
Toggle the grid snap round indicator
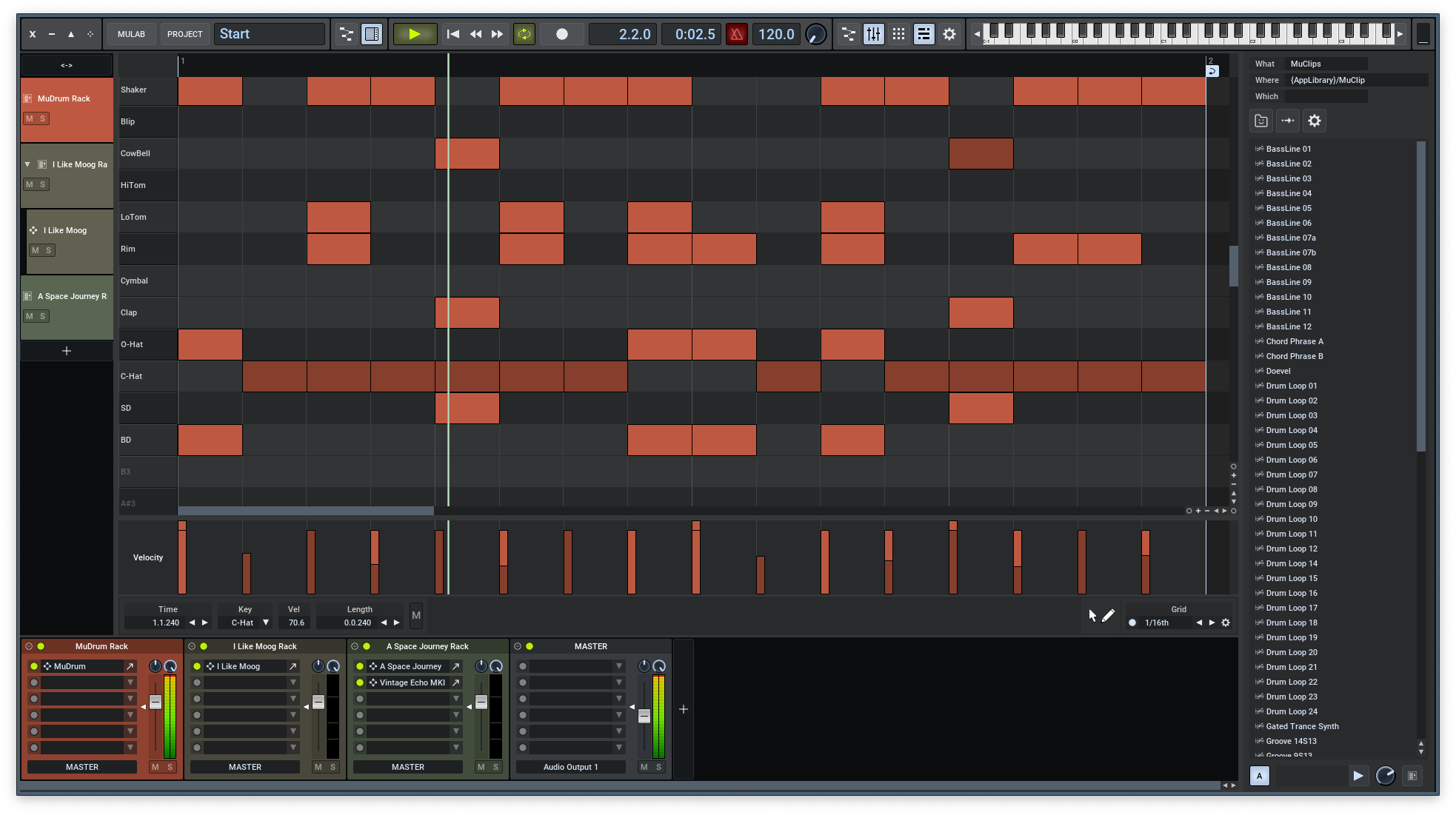[x=1132, y=623]
